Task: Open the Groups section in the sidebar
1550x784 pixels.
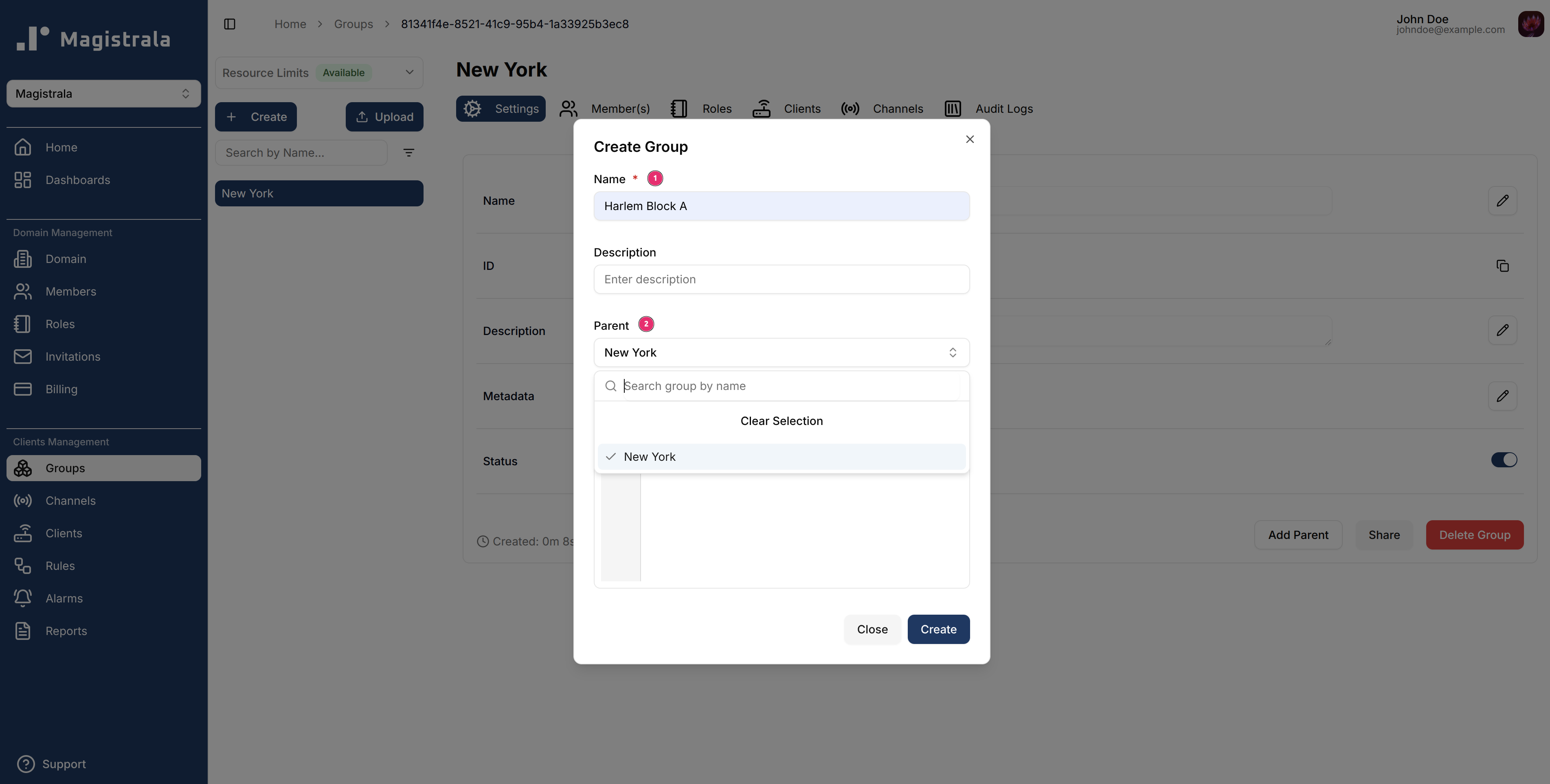Action: [64, 468]
